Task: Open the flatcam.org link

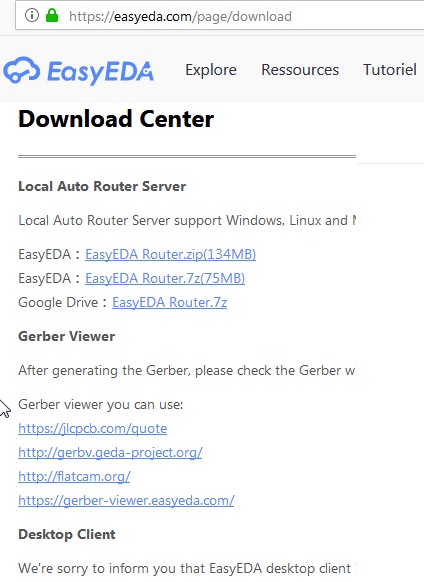Action: (74, 477)
